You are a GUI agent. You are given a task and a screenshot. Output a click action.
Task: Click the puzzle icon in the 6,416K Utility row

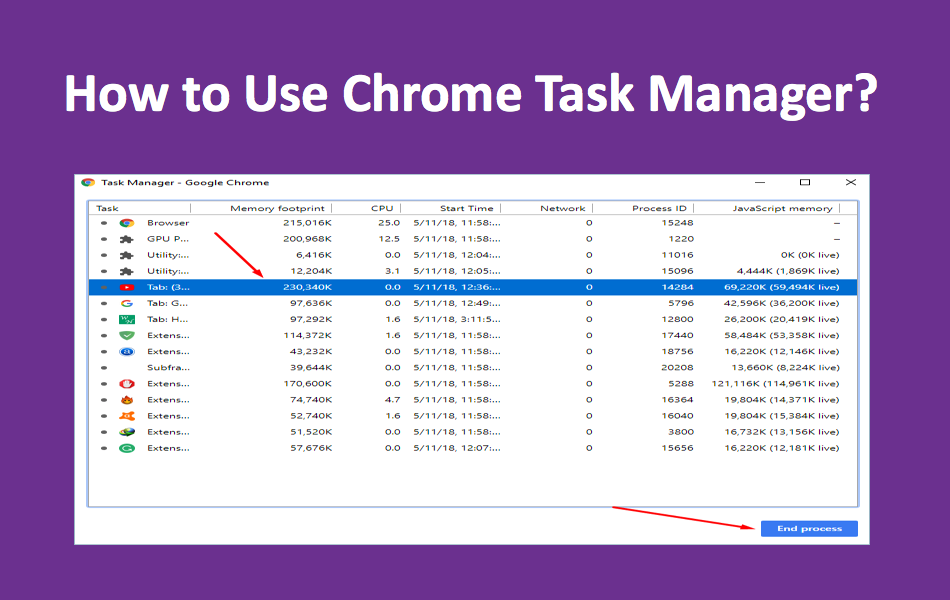127,255
